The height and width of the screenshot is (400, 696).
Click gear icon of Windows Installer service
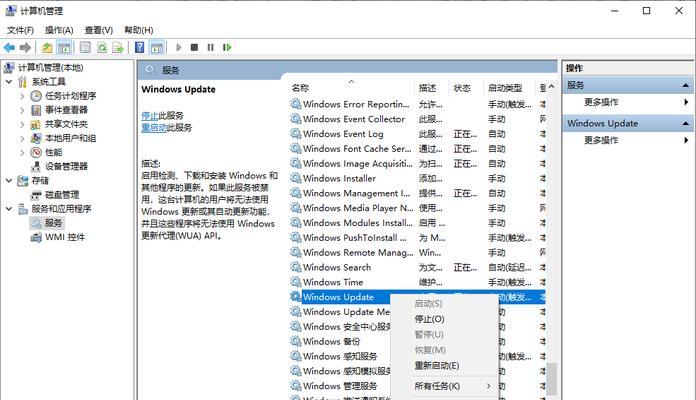tap(296, 178)
